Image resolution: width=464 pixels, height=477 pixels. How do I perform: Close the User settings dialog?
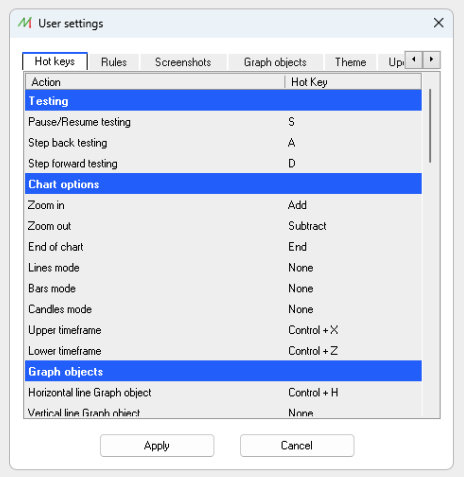[438, 23]
